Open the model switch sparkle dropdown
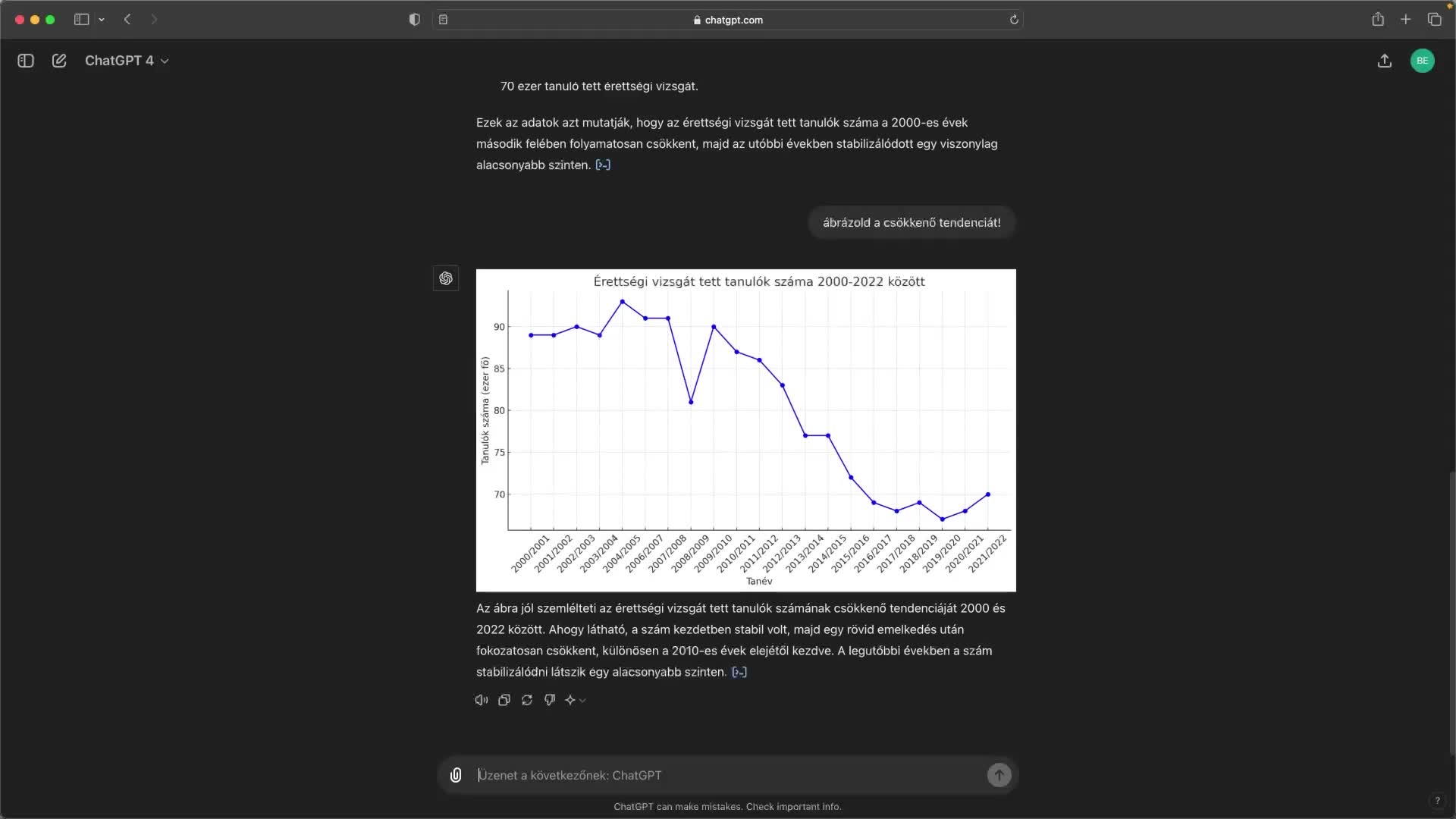The width and height of the screenshot is (1456, 819). tap(576, 700)
